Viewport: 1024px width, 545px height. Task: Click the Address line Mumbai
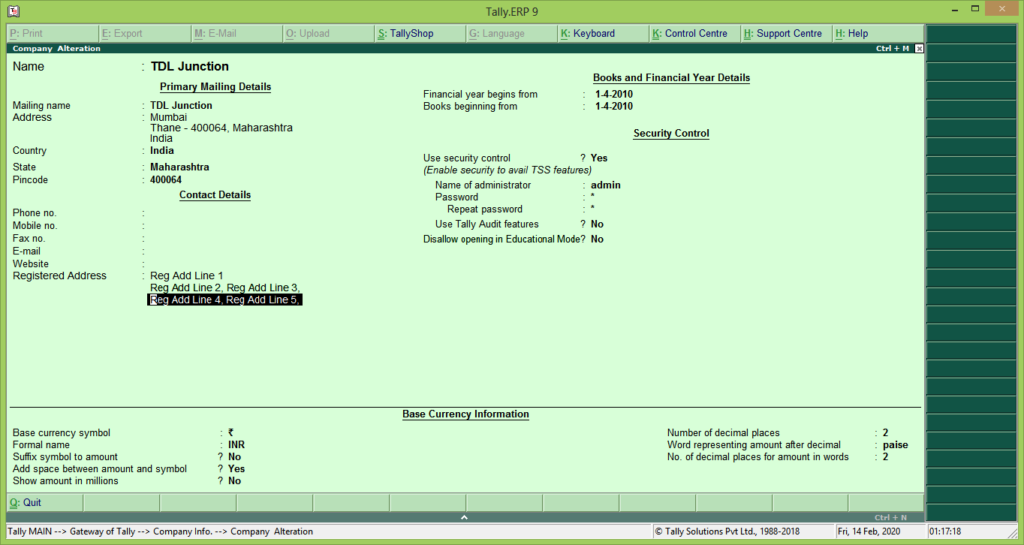click(x=168, y=117)
